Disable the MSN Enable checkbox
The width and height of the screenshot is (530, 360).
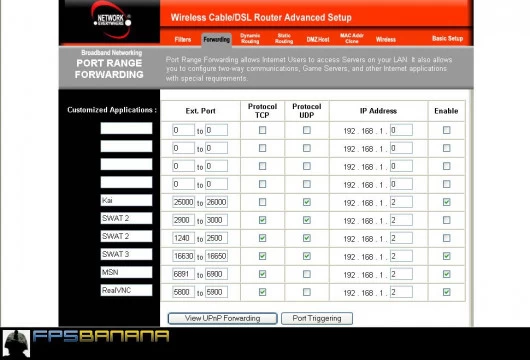(447, 274)
